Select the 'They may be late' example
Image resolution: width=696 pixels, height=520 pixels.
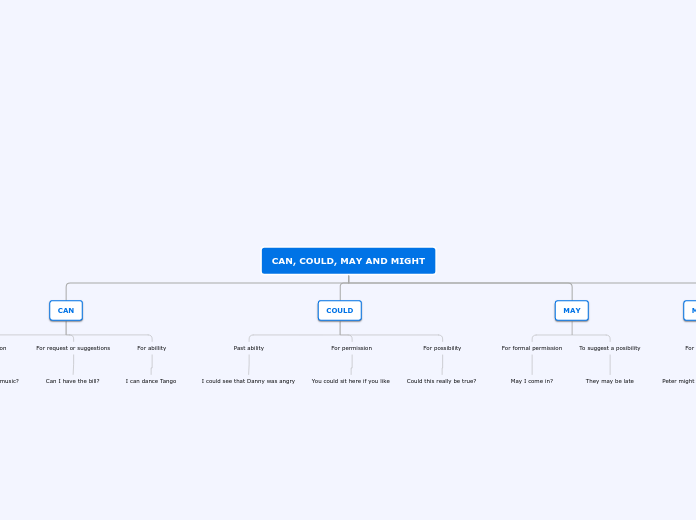point(610,381)
